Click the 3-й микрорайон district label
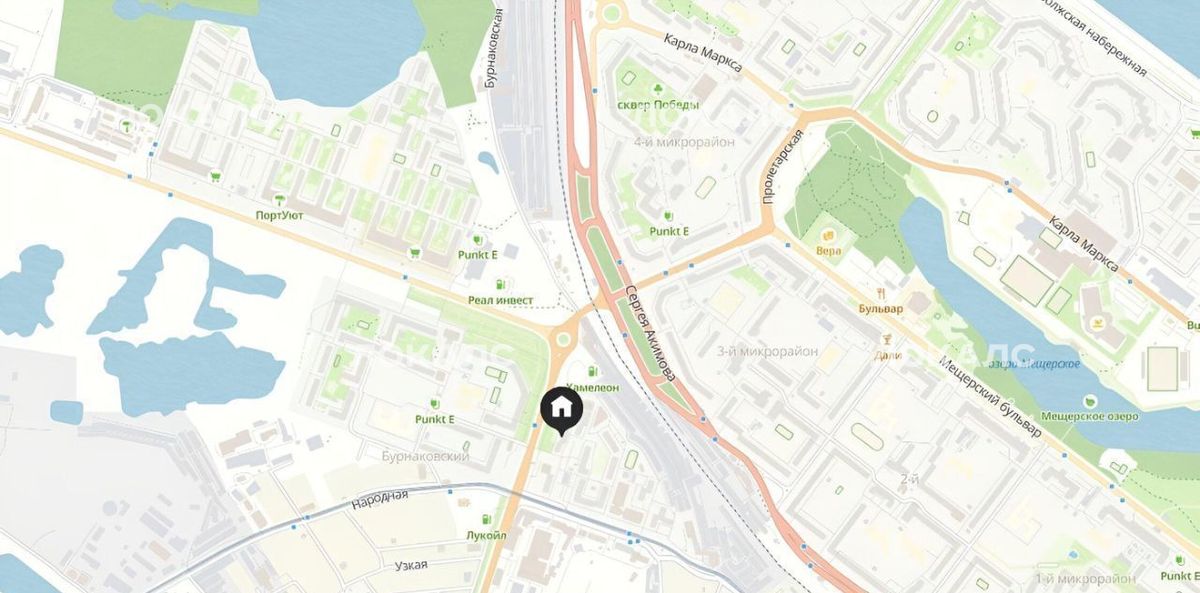The width and height of the screenshot is (1200, 593). point(768,351)
